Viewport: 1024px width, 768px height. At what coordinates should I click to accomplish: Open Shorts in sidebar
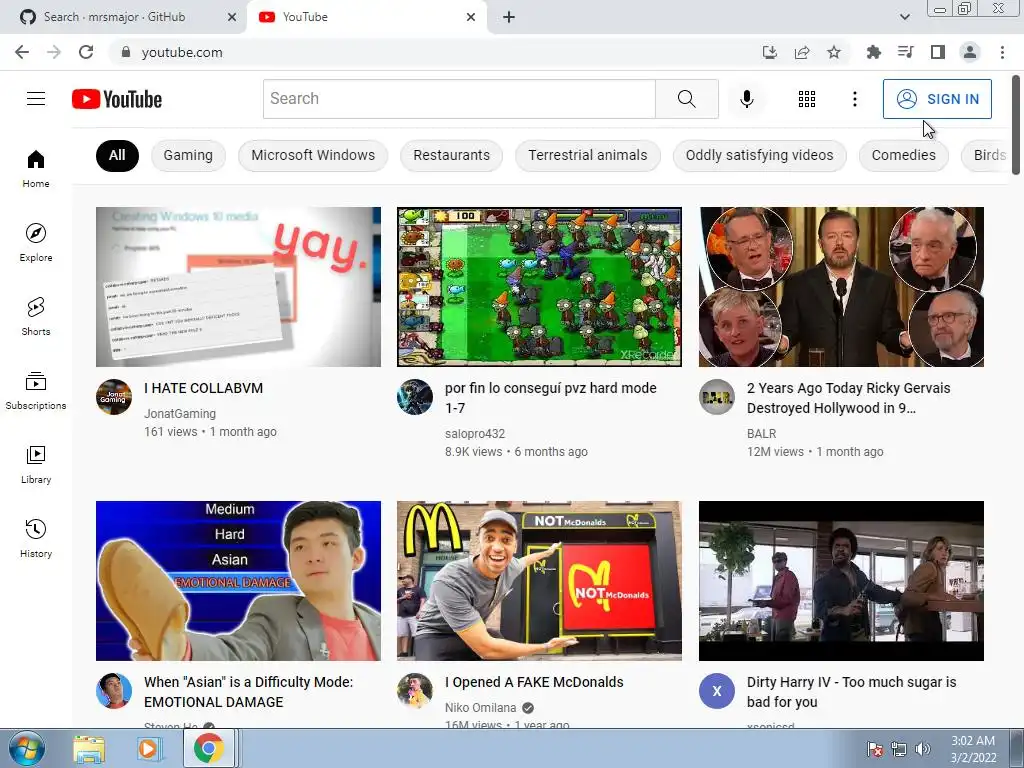coord(36,316)
